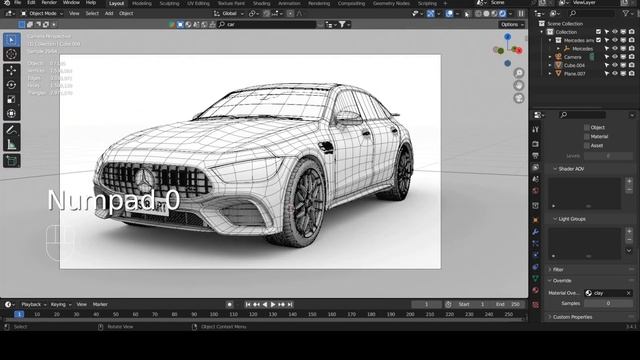Click the blue Z axis gizmo dot
Image resolution: width=640 pixels, height=360 pixels.
[507, 37]
